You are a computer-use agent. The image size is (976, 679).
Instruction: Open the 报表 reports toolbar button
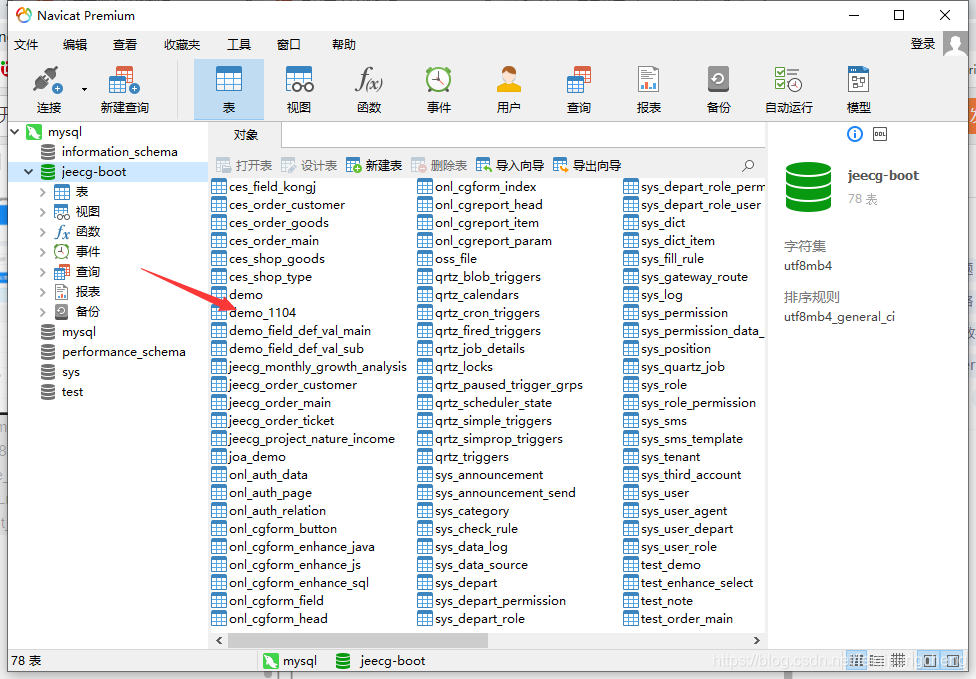click(648, 90)
